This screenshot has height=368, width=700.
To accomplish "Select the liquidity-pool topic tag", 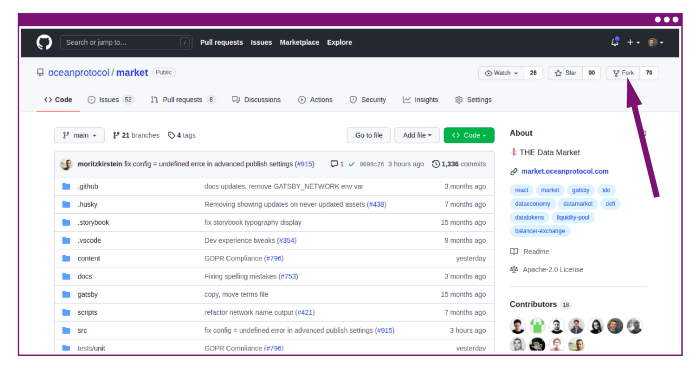I will (573, 217).
